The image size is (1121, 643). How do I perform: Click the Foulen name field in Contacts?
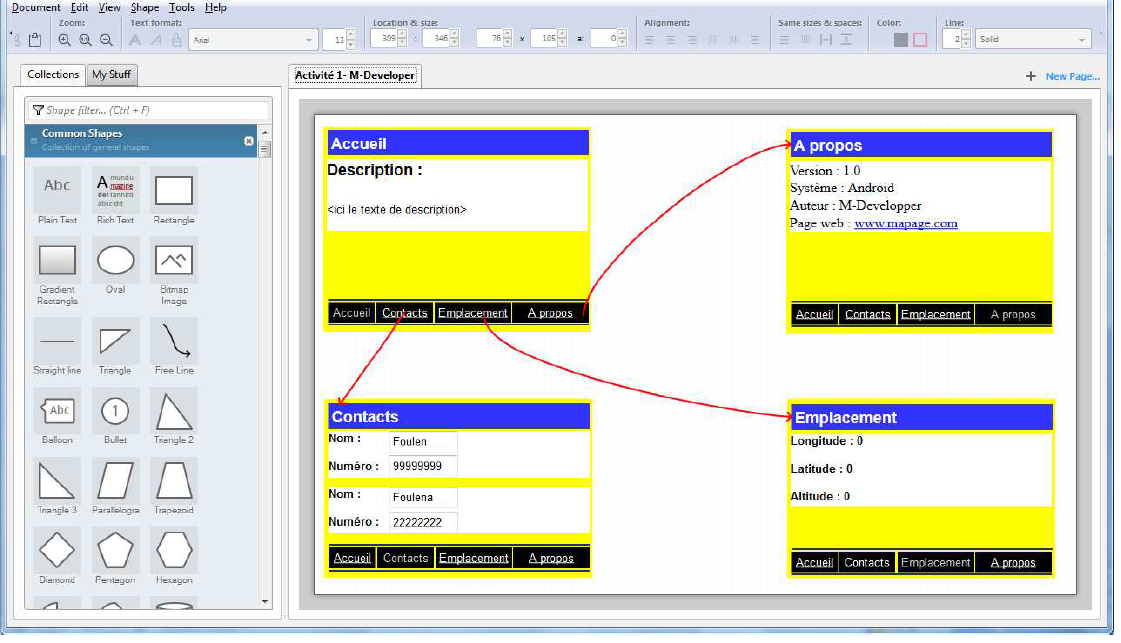pyautogui.click(x=423, y=441)
